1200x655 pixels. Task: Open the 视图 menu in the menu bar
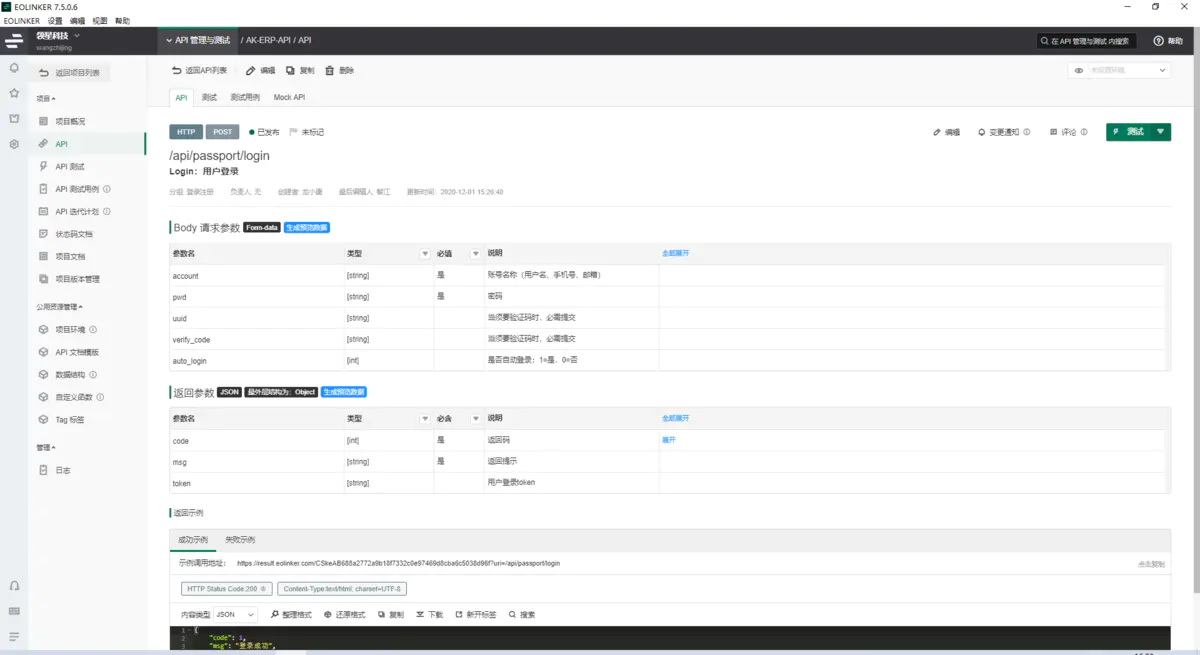(99, 21)
